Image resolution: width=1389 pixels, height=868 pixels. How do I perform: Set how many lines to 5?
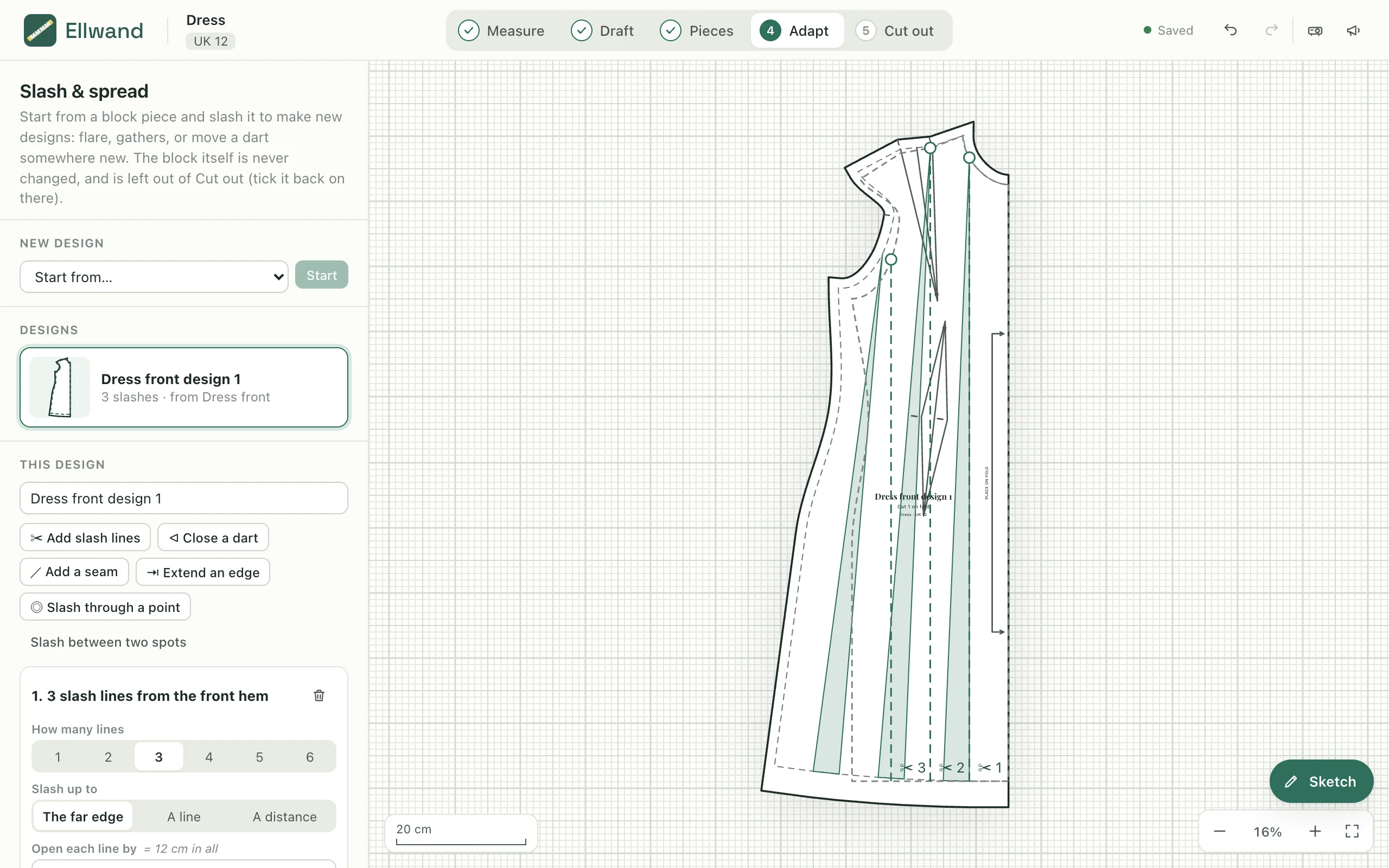pos(259,757)
